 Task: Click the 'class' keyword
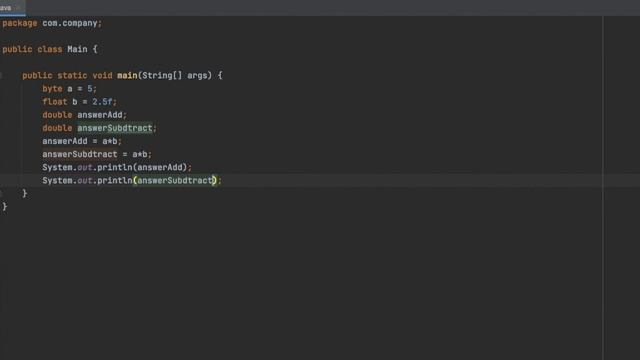(x=50, y=49)
